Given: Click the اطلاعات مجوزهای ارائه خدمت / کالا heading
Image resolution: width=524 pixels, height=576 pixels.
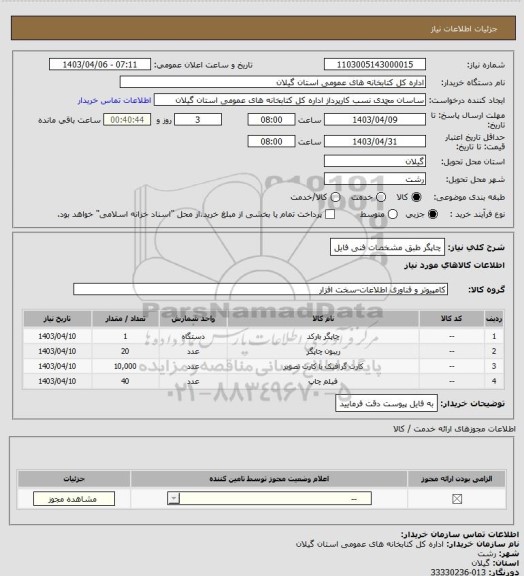Looking at the screenshot, I should tap(454, 429).
